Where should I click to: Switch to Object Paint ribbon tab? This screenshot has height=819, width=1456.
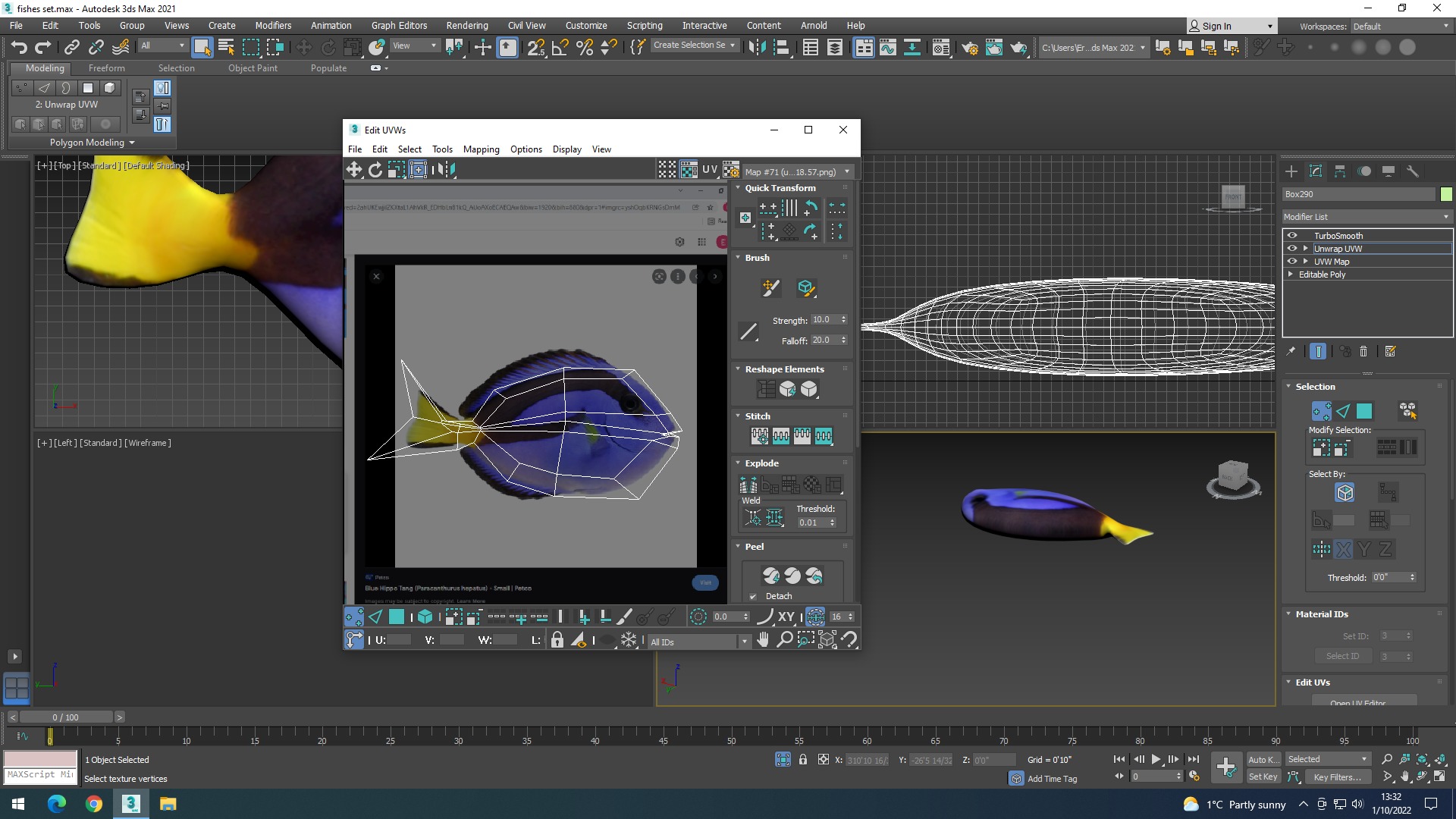tap(253, 68)
